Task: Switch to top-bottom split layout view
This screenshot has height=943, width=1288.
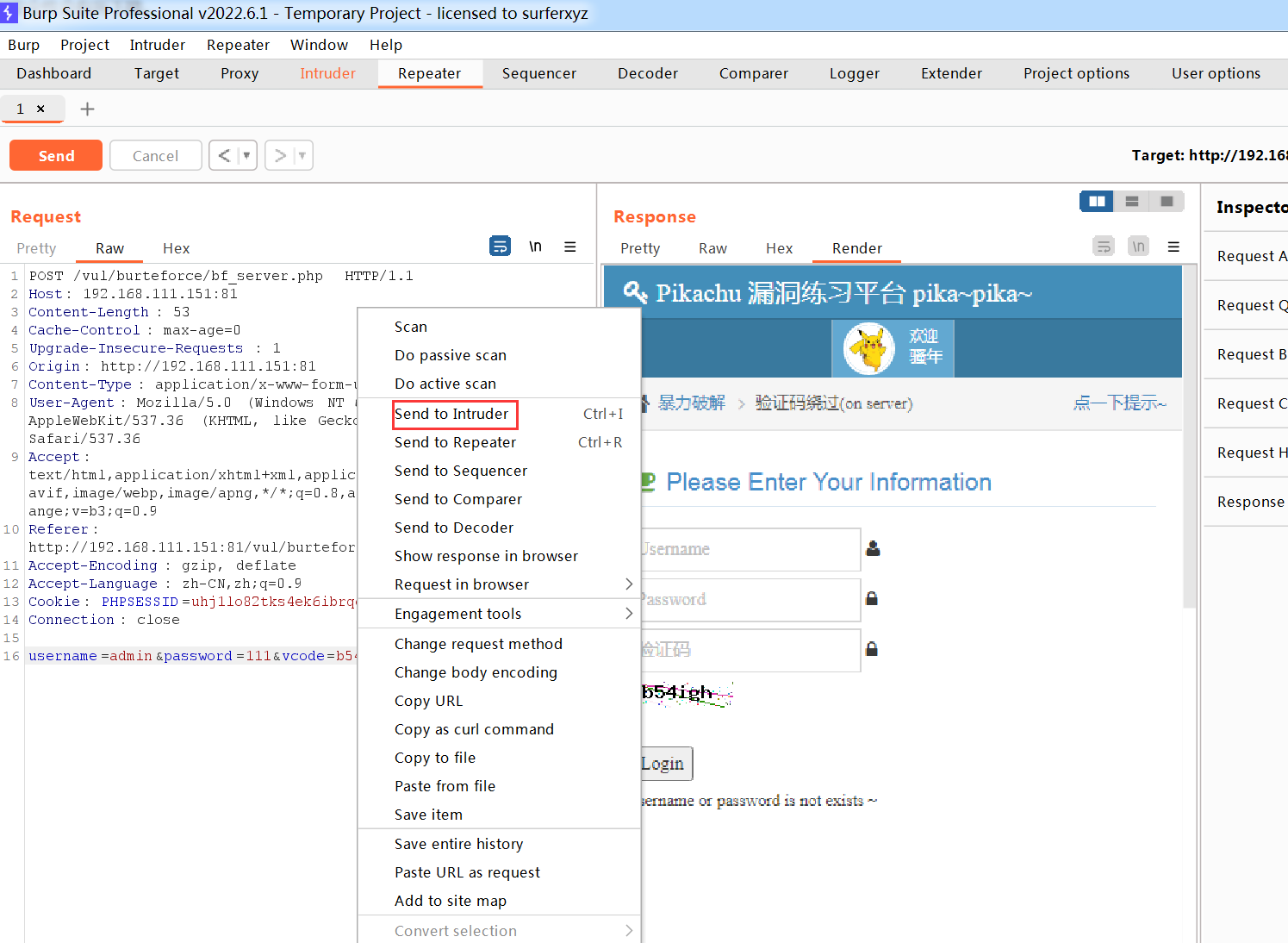Action: (1132, 201)
